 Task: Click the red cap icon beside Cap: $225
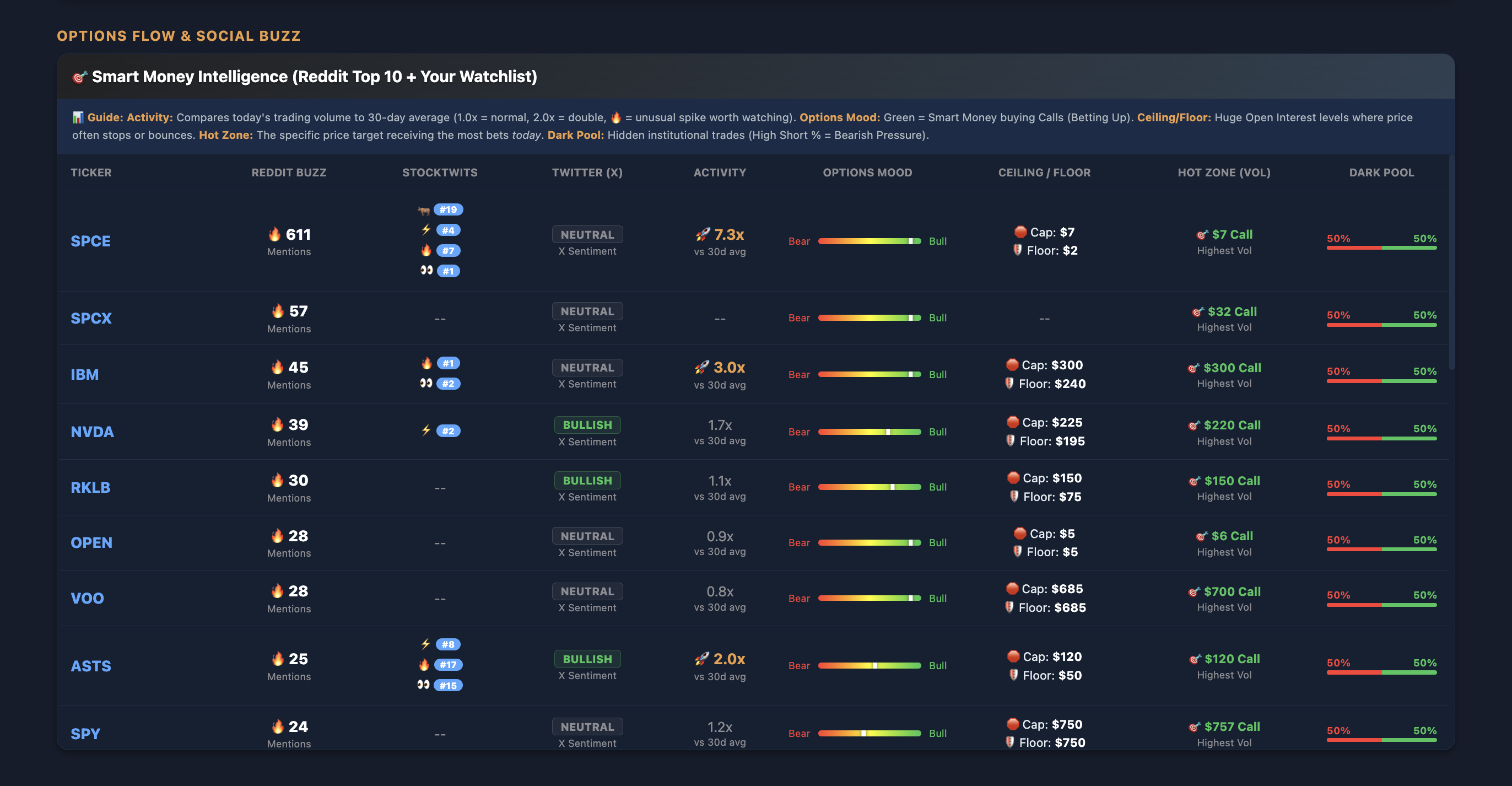coord(1013,422)
